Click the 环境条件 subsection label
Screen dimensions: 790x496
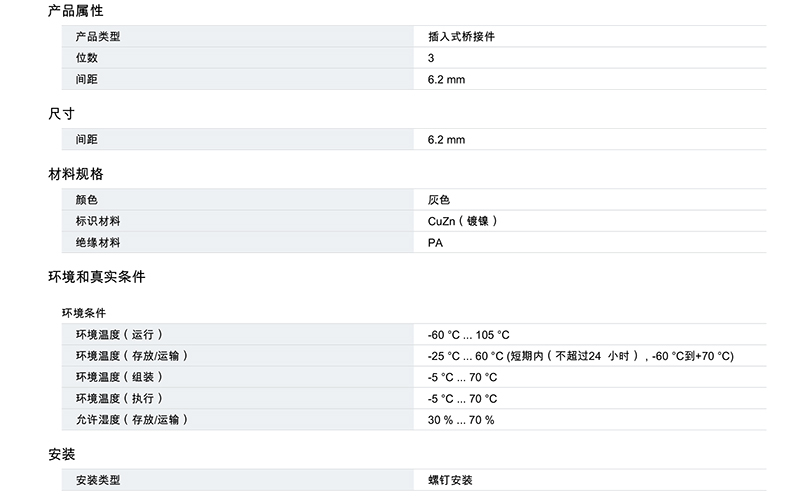tap(84, 313)
